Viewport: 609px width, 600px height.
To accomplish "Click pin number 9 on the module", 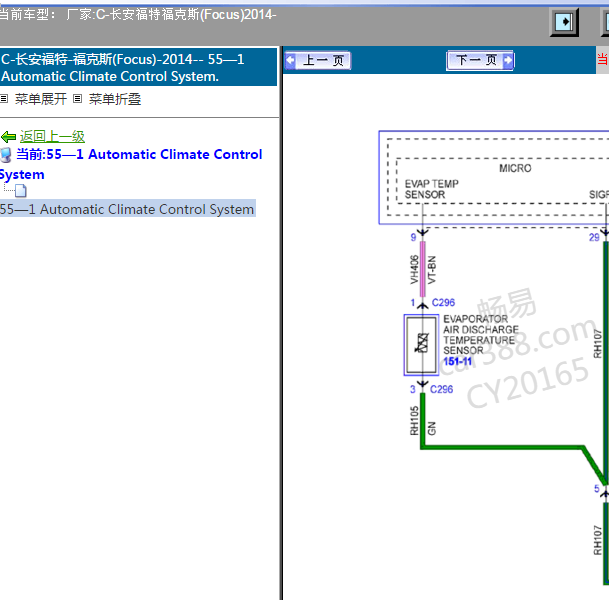I will click(x=413, y=237).
